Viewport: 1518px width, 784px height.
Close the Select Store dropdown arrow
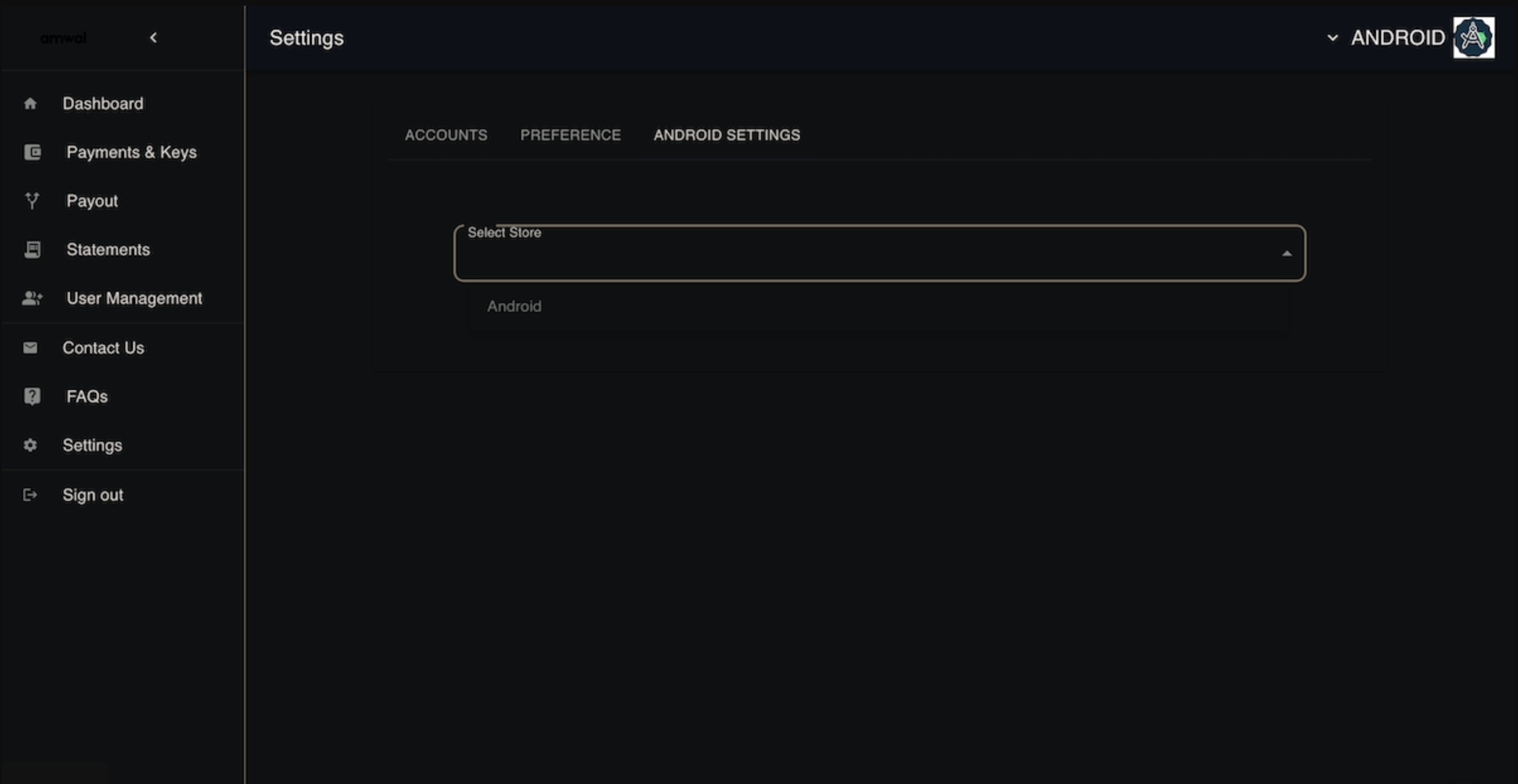tap(1287, 253)
